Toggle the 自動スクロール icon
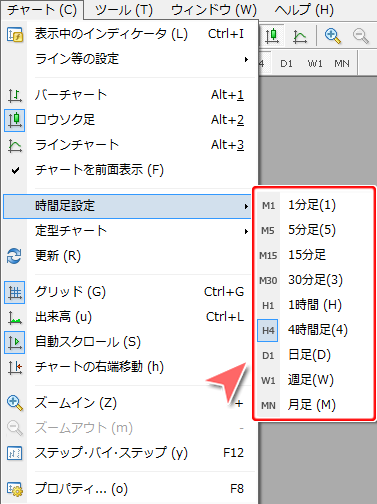The height and width of the screenshot is (504, 377). [14, 342]
